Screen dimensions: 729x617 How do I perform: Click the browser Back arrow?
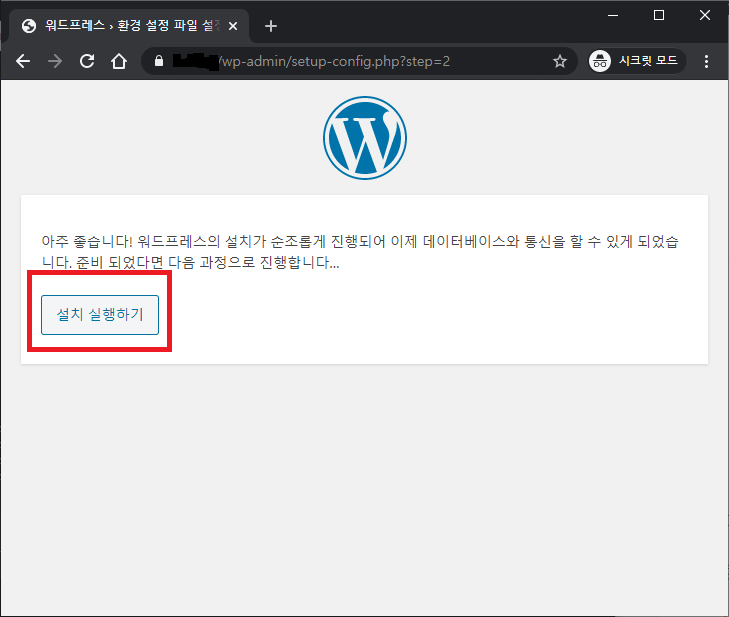[23, 61]
